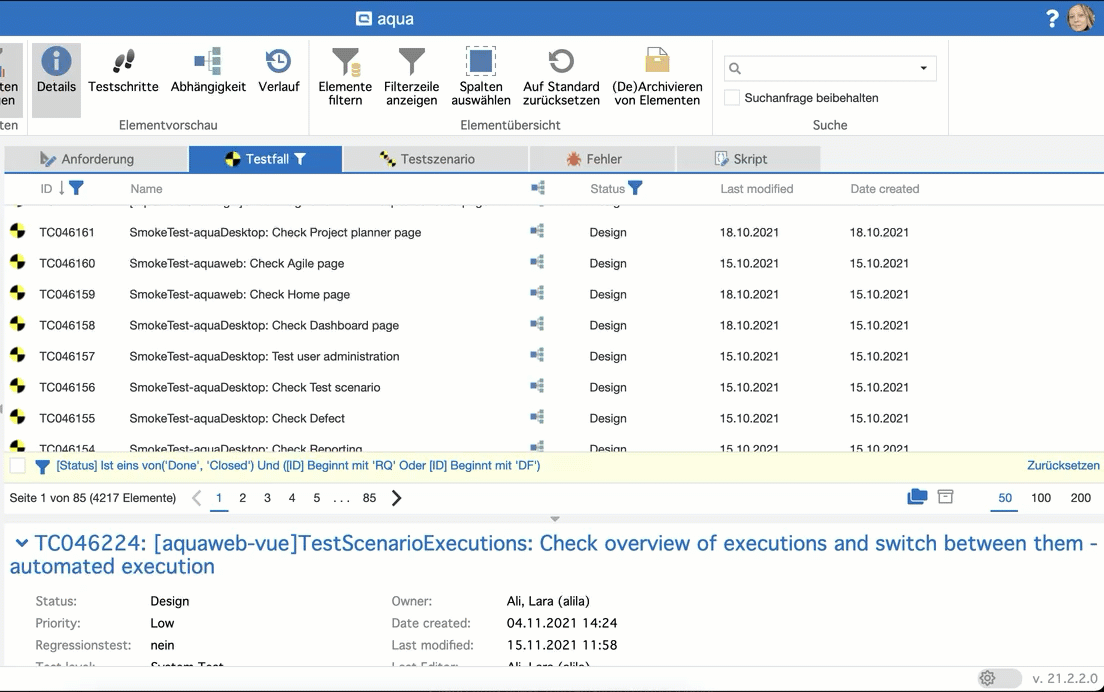Sort by Date created column header
Image resolution: width=1104 pixels, height=692 pixels.
pyautogui.click(x=885, y=189)
